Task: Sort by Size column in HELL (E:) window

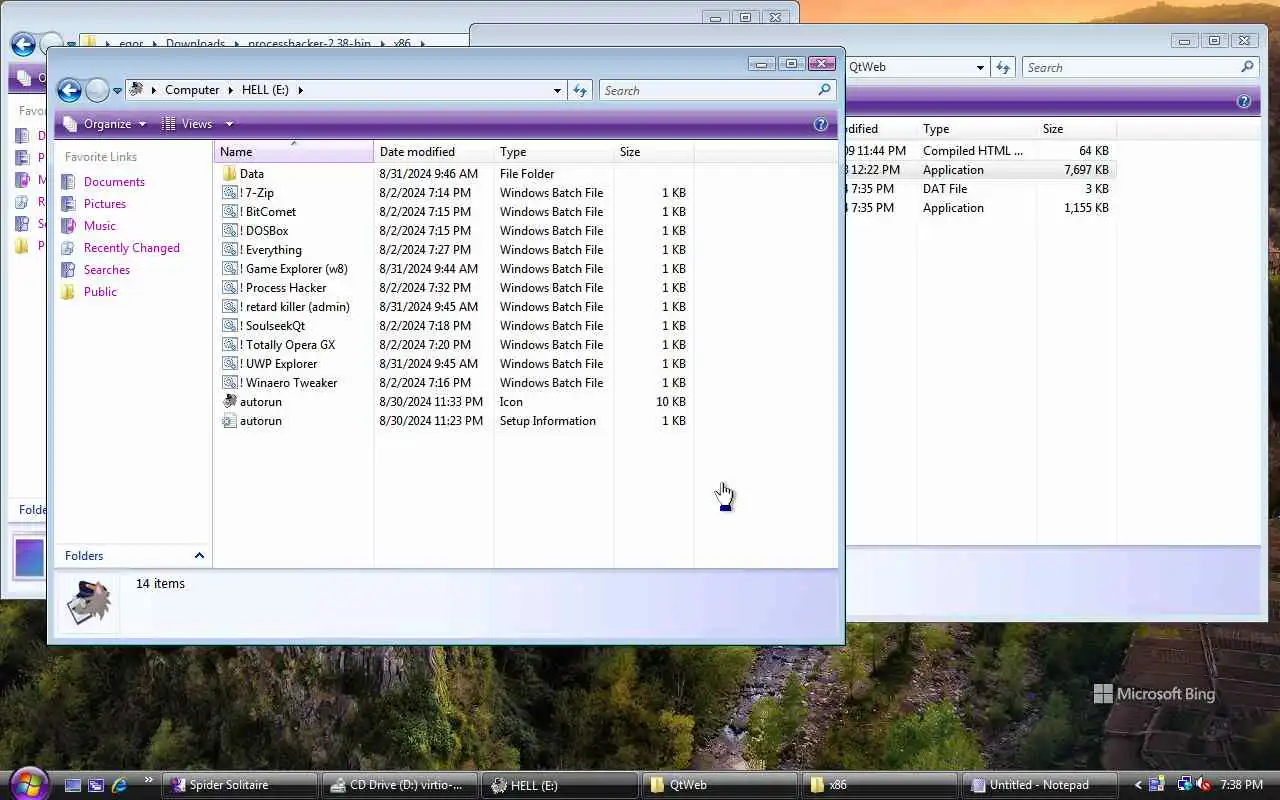Action: [654, 152]
